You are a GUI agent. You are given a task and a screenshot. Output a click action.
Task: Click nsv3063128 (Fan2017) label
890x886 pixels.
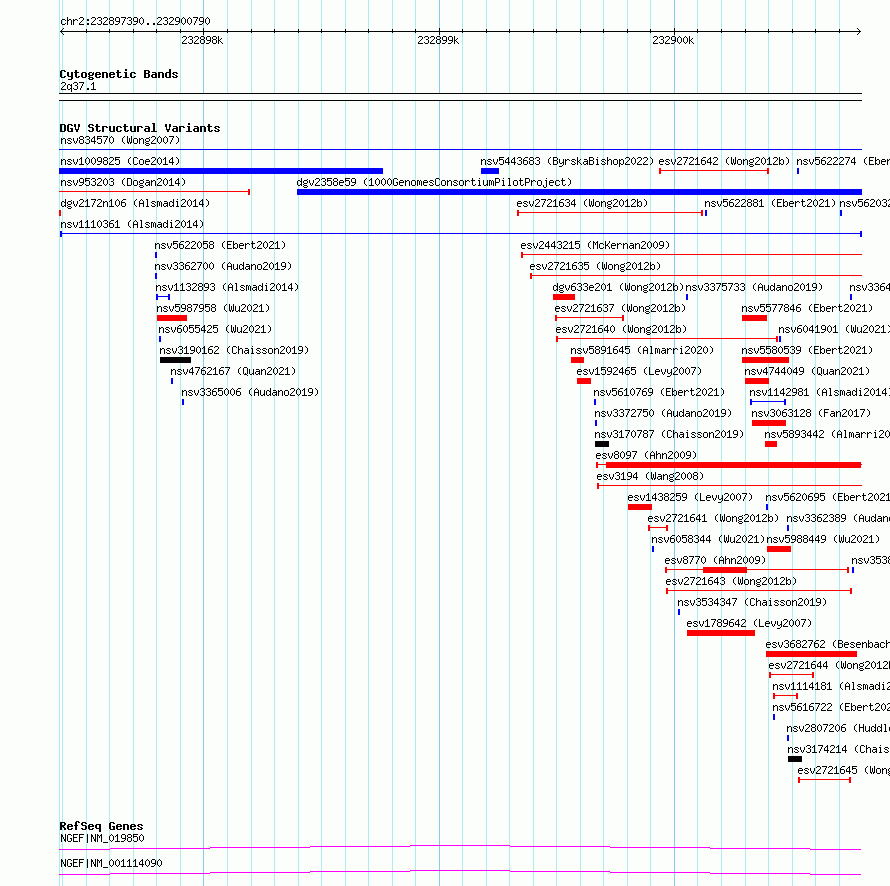point(811,413)
